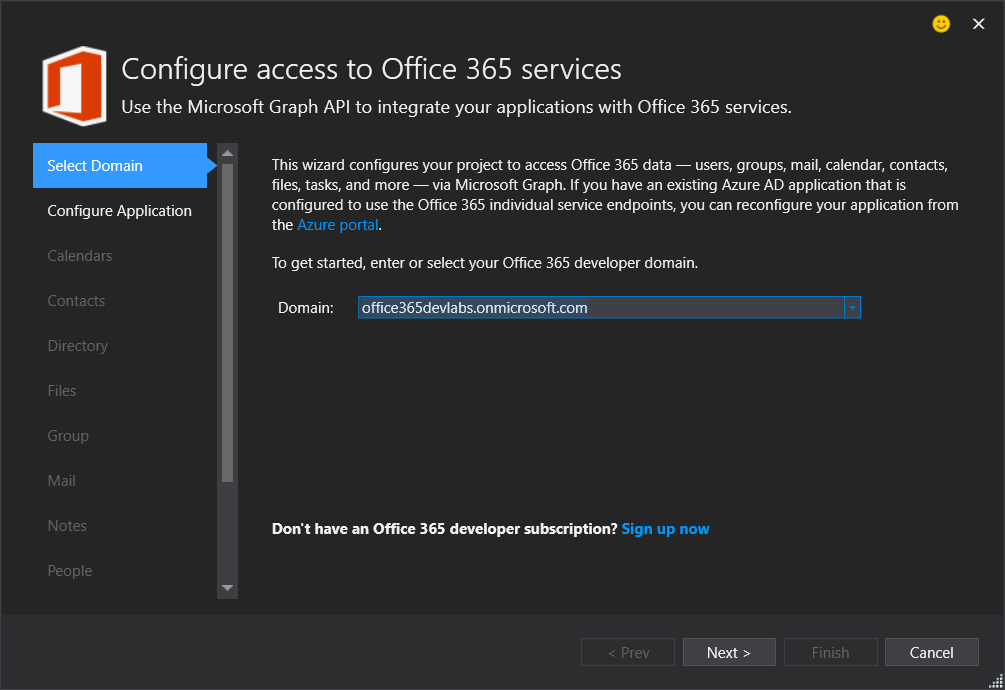1005x690 pixels.
Task: Click the smiley feedback icon
Action: point(941,24)
